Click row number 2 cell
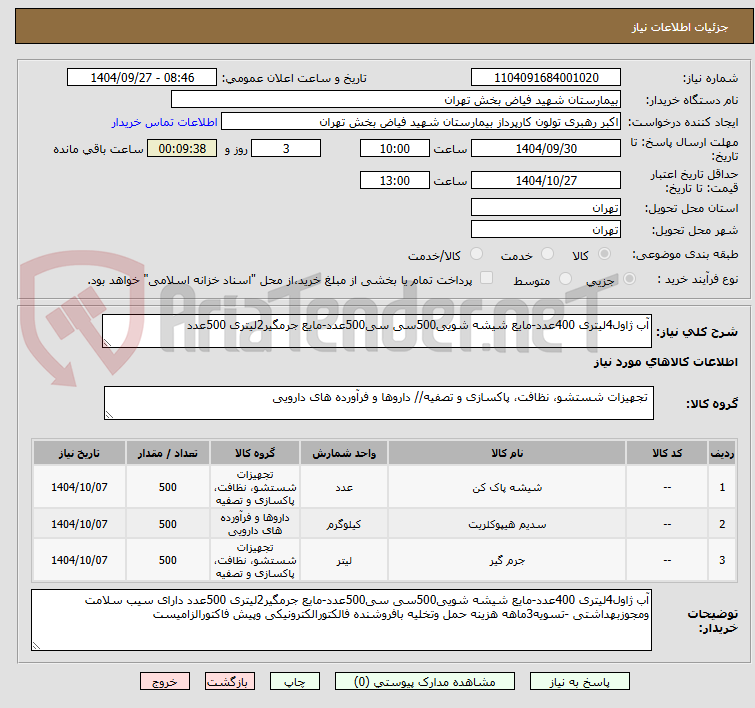Viewport: 755px width, 708px height. pos(722,524)
